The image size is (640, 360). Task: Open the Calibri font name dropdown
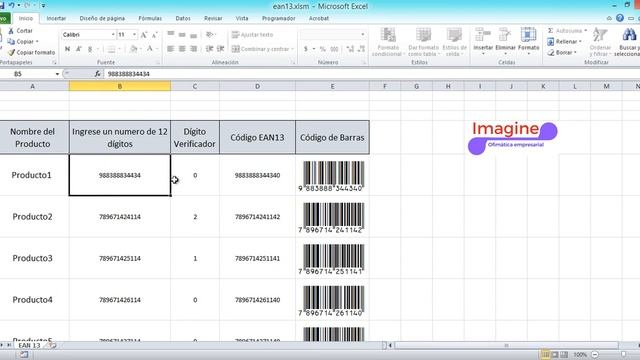[x=113, y=35]
